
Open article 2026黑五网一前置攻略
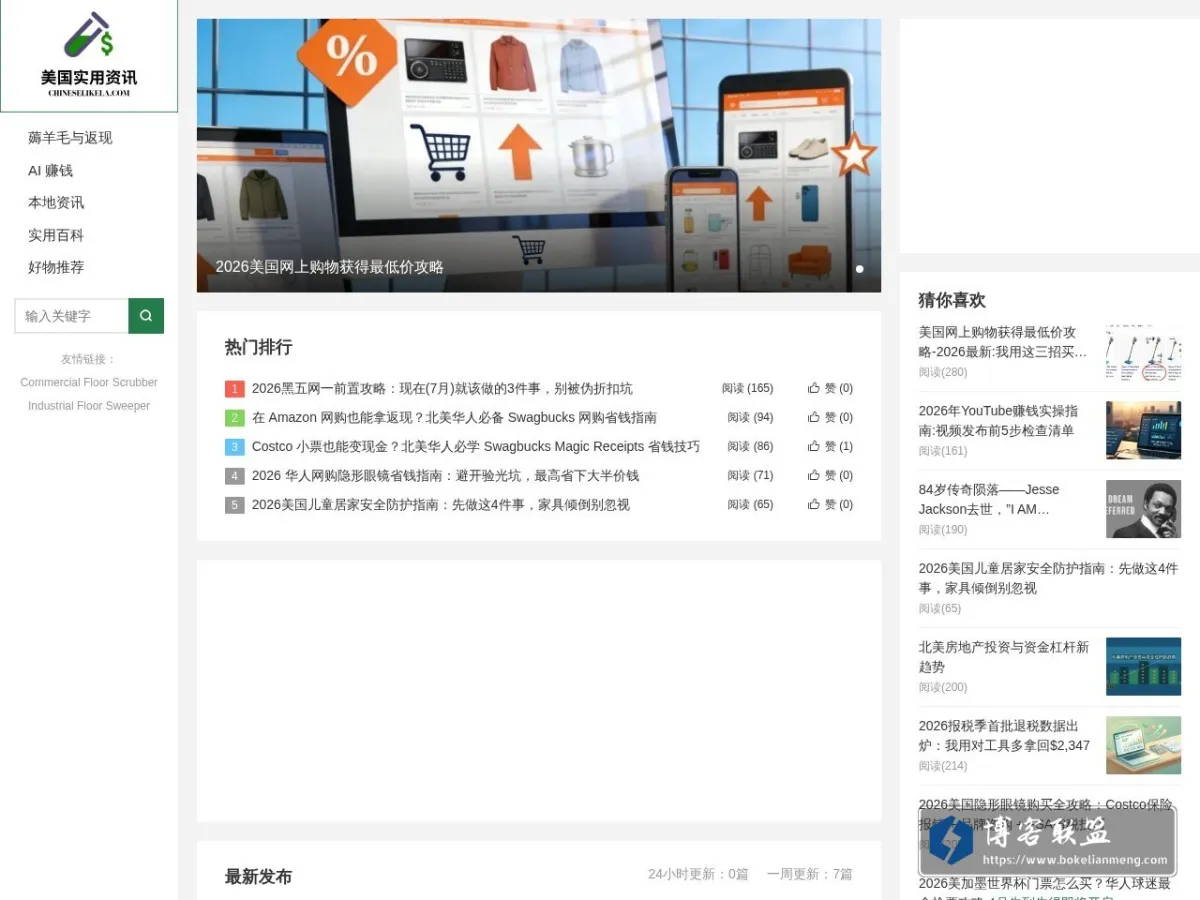(x=442, y=389)
